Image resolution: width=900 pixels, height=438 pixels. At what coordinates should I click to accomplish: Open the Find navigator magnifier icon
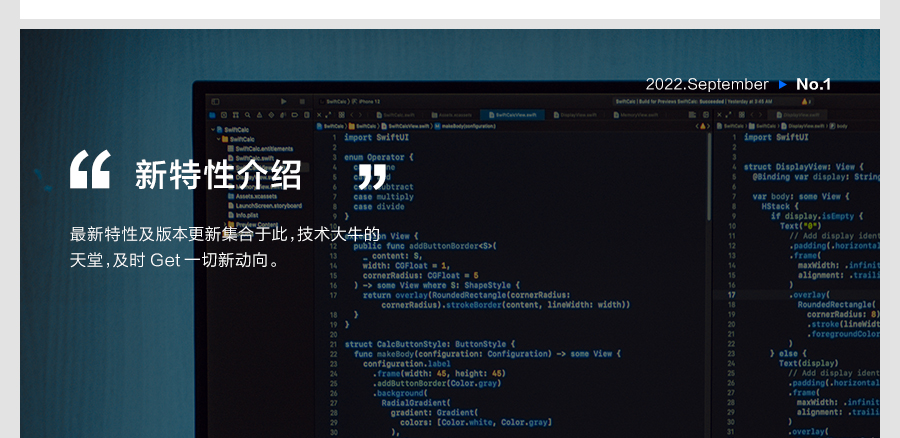coord(246,114)
